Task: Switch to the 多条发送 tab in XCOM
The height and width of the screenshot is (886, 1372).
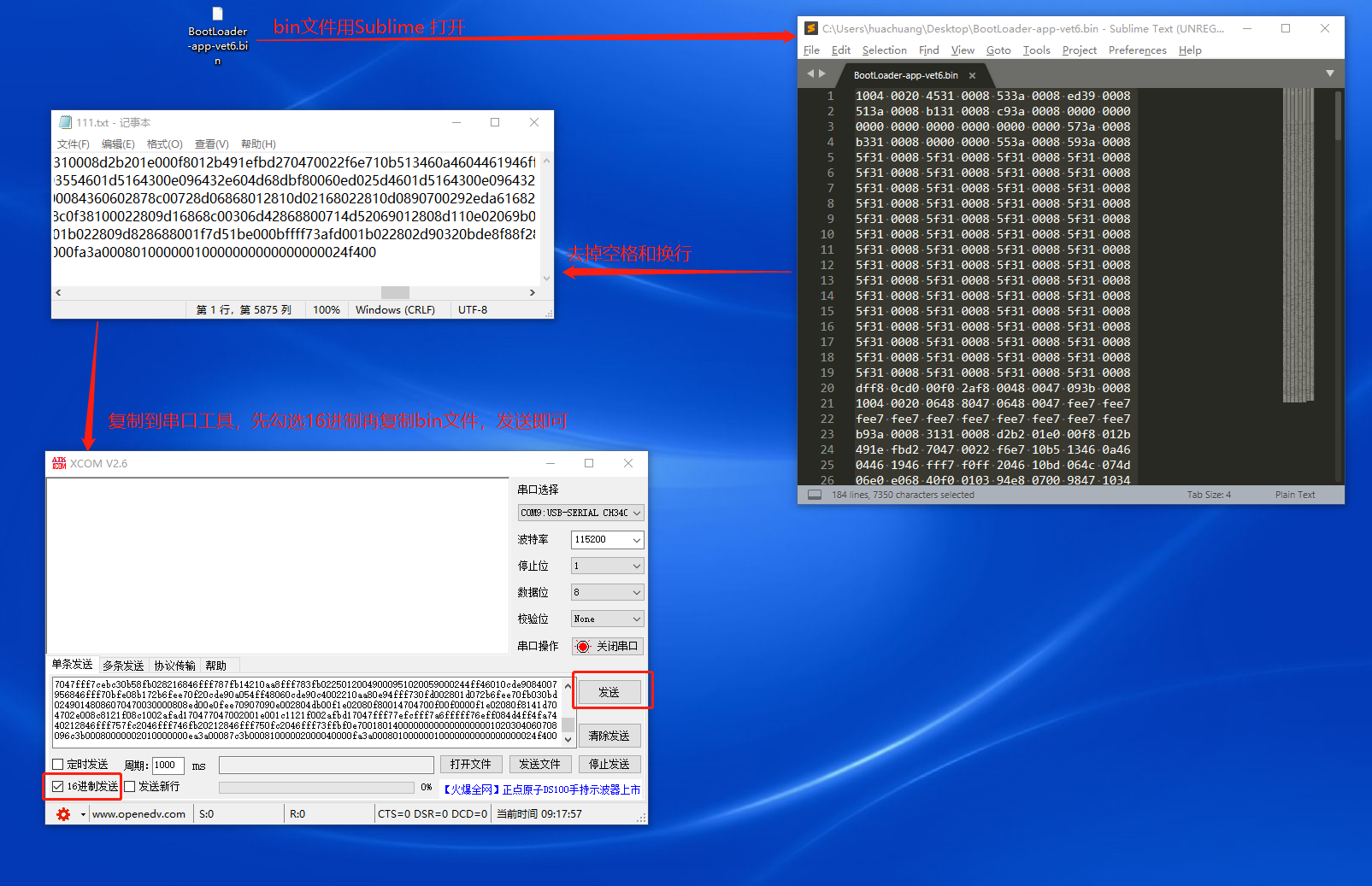Action: tap(121, 665)
